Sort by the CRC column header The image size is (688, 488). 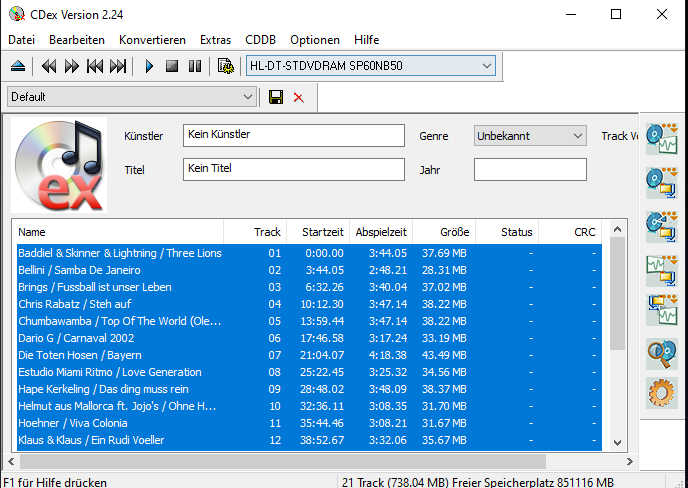click(570, 232)
